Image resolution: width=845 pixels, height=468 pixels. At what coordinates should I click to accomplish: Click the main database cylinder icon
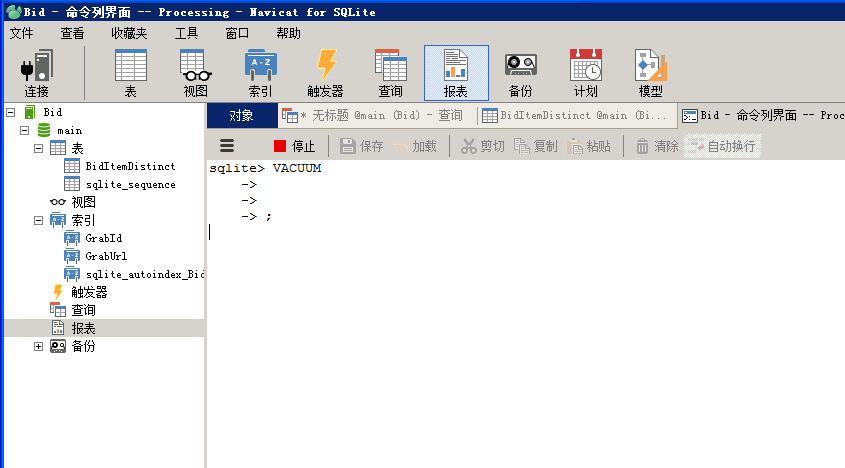tap(44, 130)
